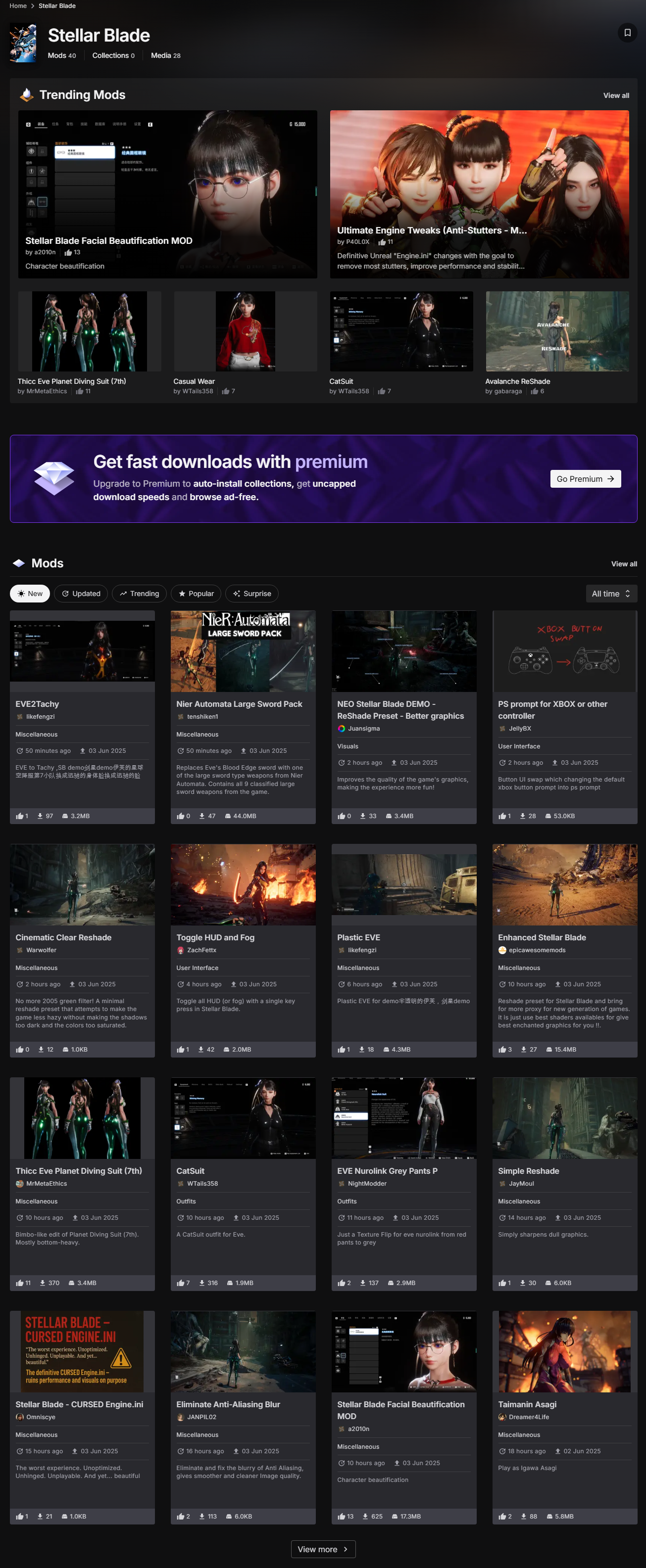Click View all beside the Mods heading
This screenshot has height=1568, width=646.
(x=624, y=564)
